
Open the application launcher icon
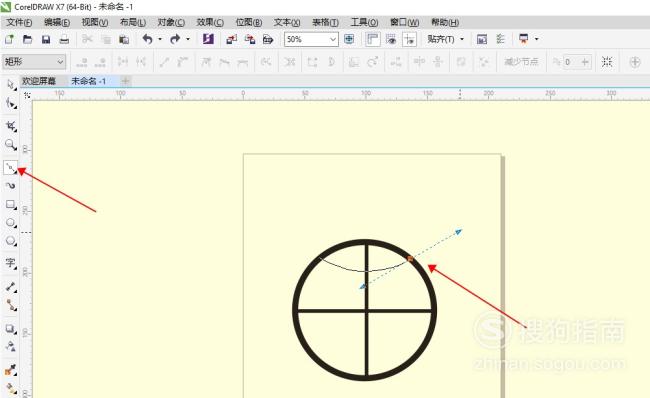pos(524,39)
